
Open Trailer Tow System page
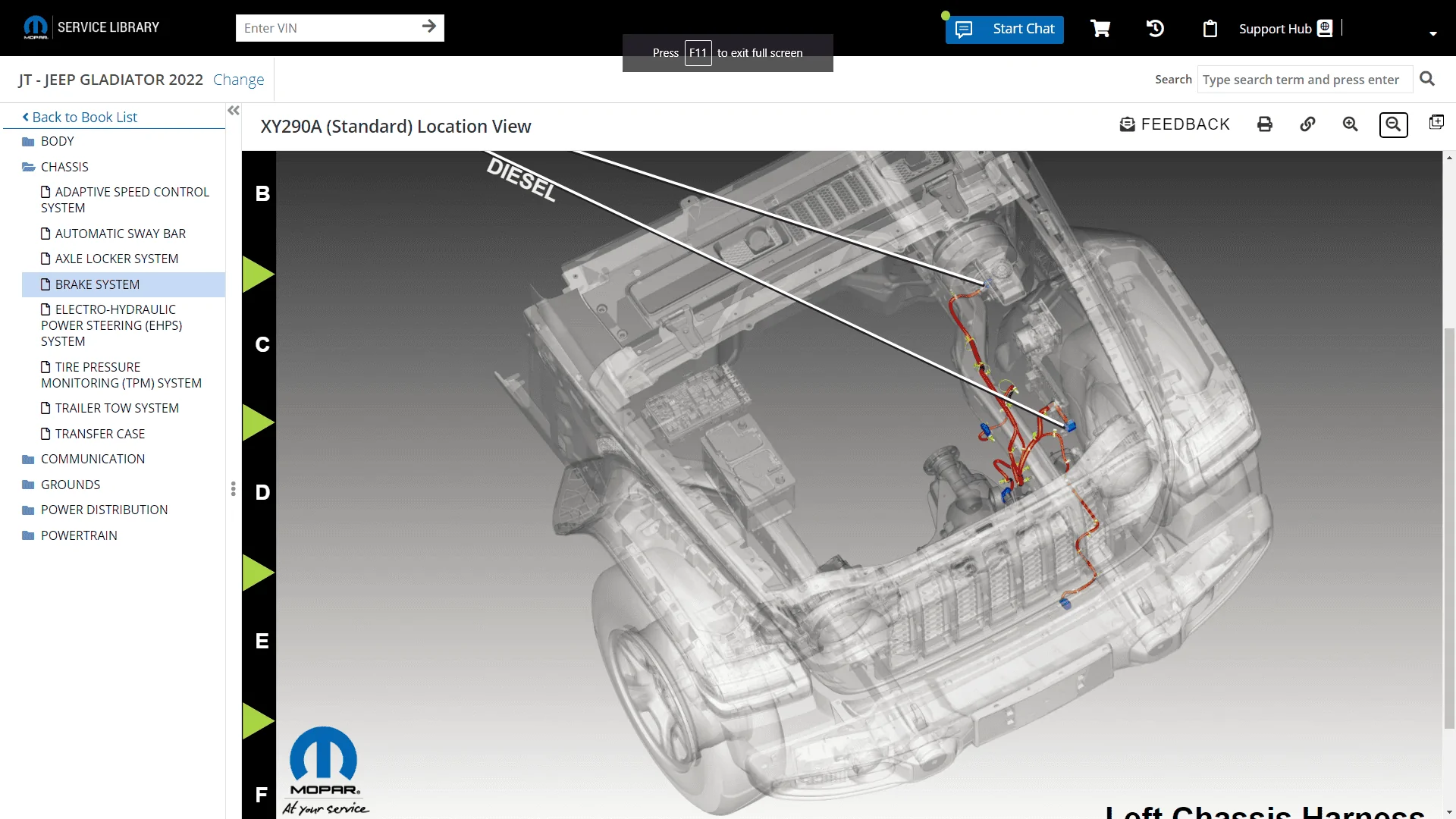(x=110, y=408)
